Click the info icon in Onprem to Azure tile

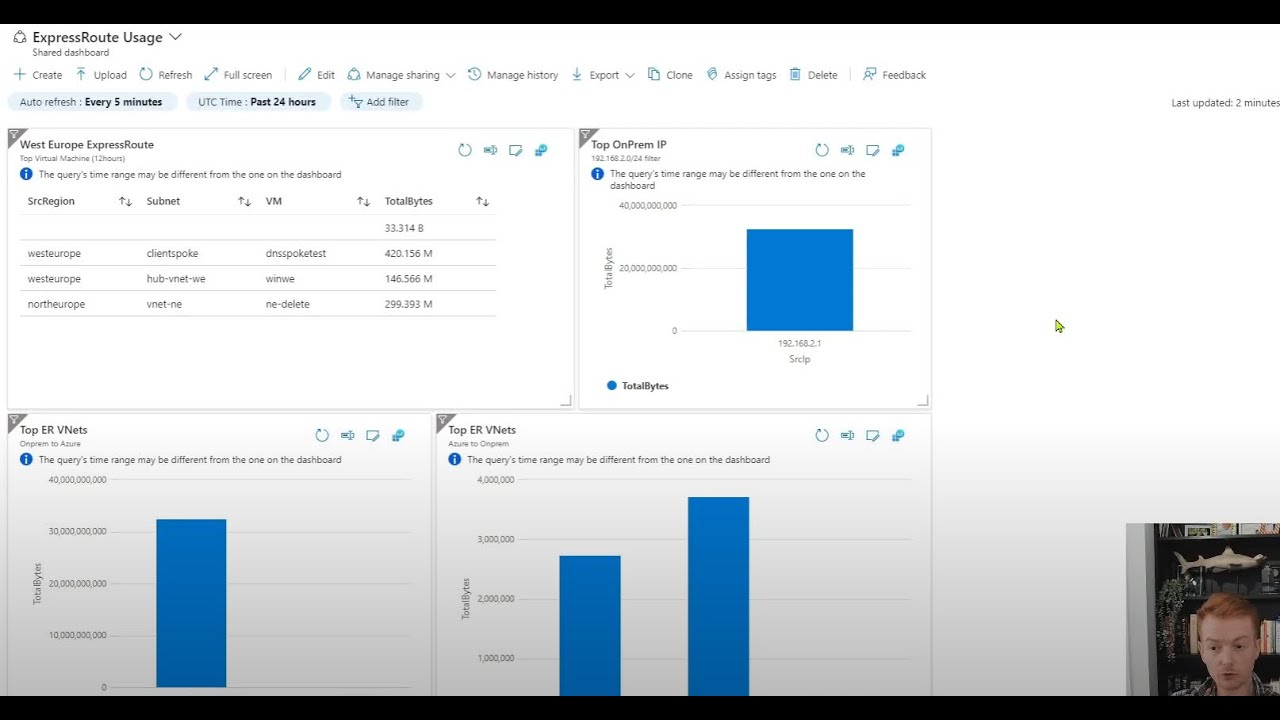(26, 460)
